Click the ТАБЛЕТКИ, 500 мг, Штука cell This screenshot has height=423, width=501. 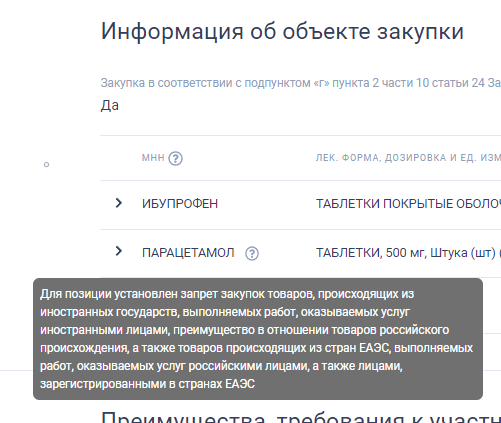408,253
